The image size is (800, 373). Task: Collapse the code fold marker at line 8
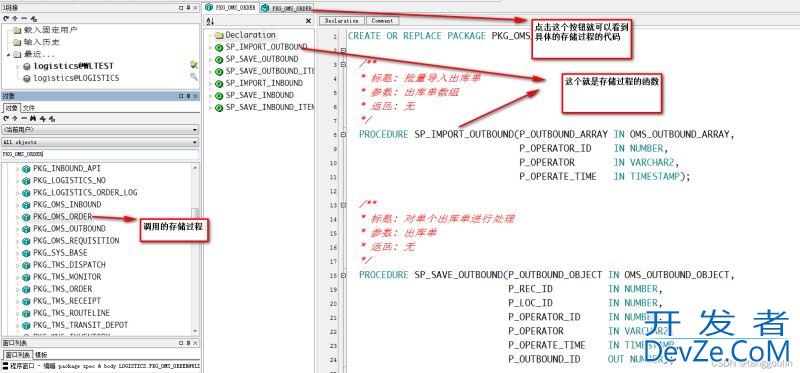[x=343, y=135]
